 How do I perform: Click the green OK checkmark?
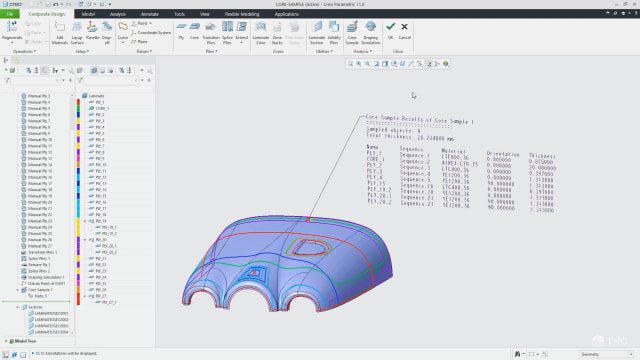click(391, 27)
